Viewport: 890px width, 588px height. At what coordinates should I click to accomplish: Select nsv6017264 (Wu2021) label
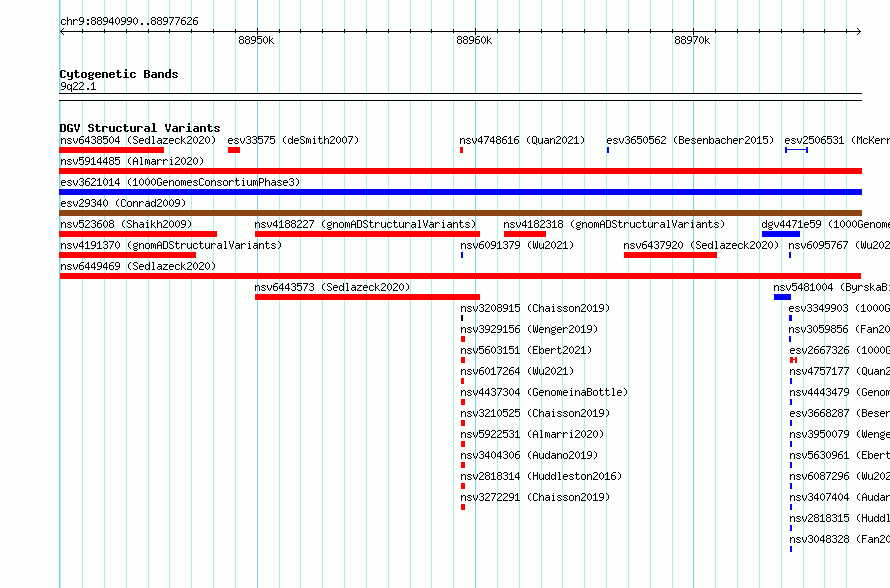click(x=517, y=371)
